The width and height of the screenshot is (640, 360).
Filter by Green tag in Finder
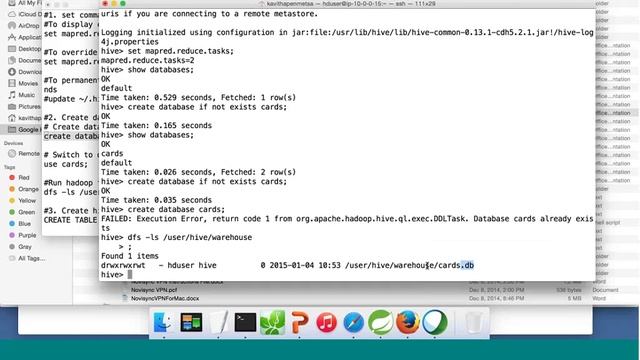22,212
